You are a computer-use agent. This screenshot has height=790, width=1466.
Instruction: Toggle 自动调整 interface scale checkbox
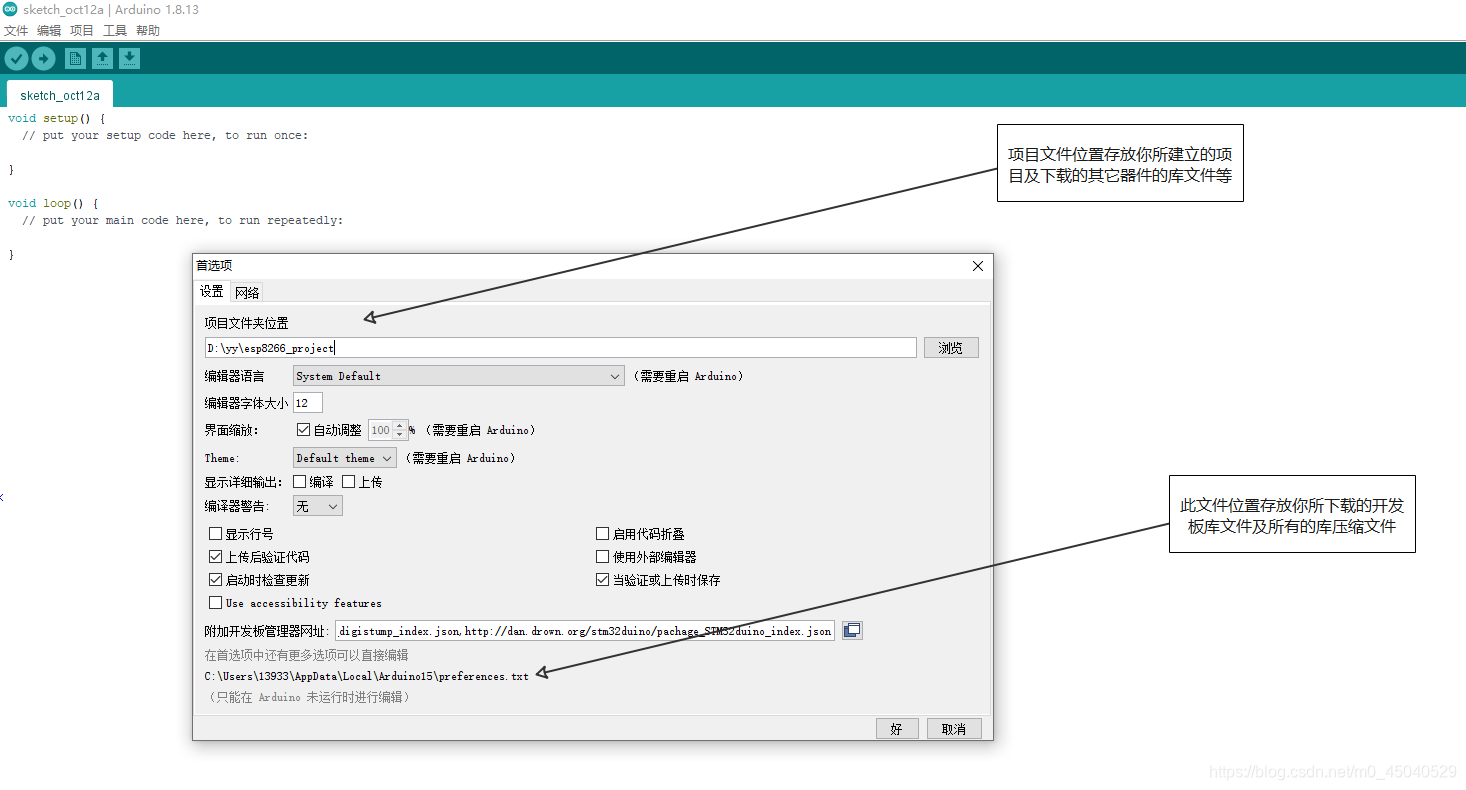304,430
